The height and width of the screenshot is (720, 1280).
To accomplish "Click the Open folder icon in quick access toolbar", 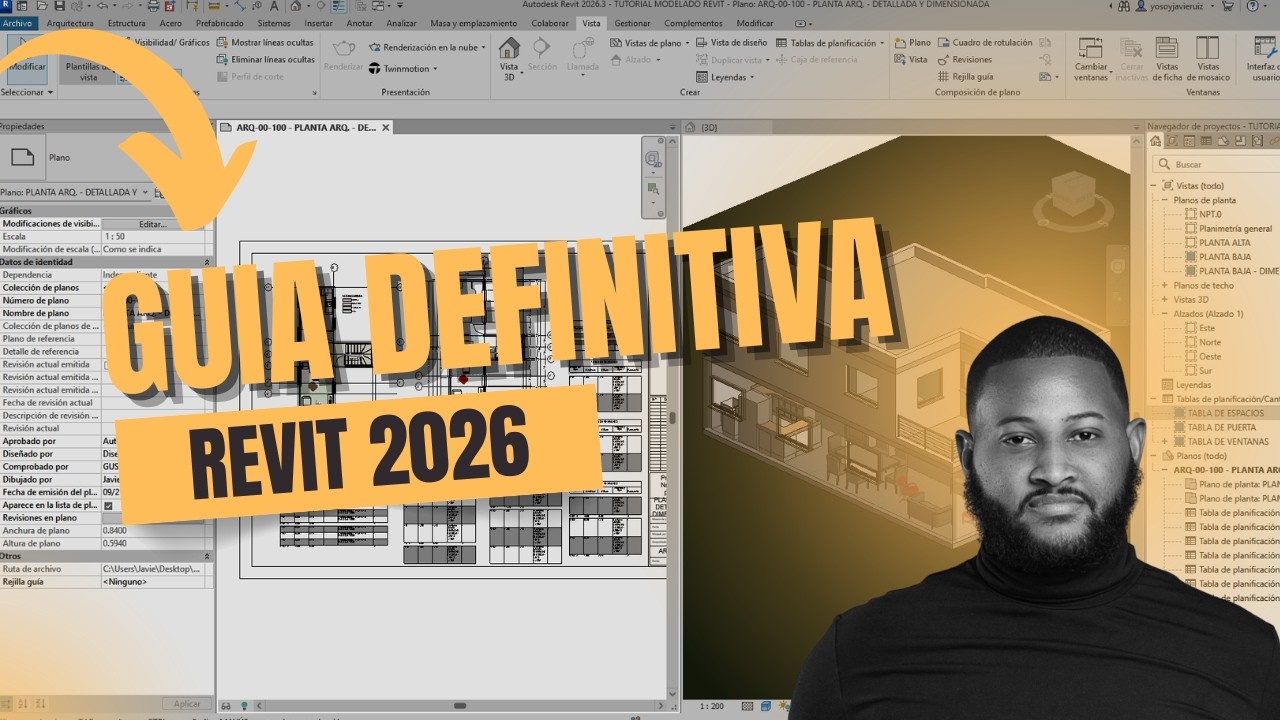I will click(x=41, y=5).
